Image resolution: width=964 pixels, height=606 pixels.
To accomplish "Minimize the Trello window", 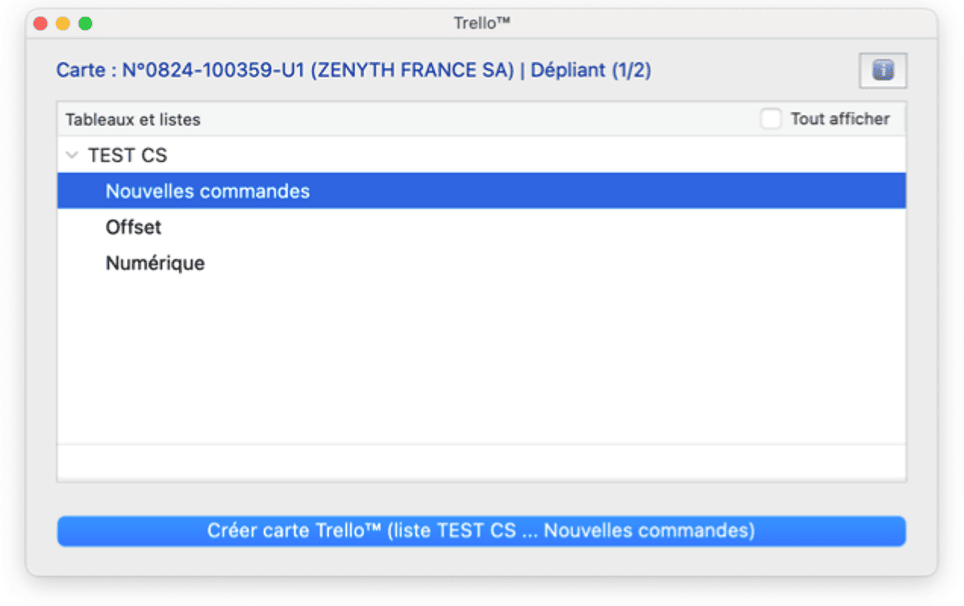I will point(63,23).
